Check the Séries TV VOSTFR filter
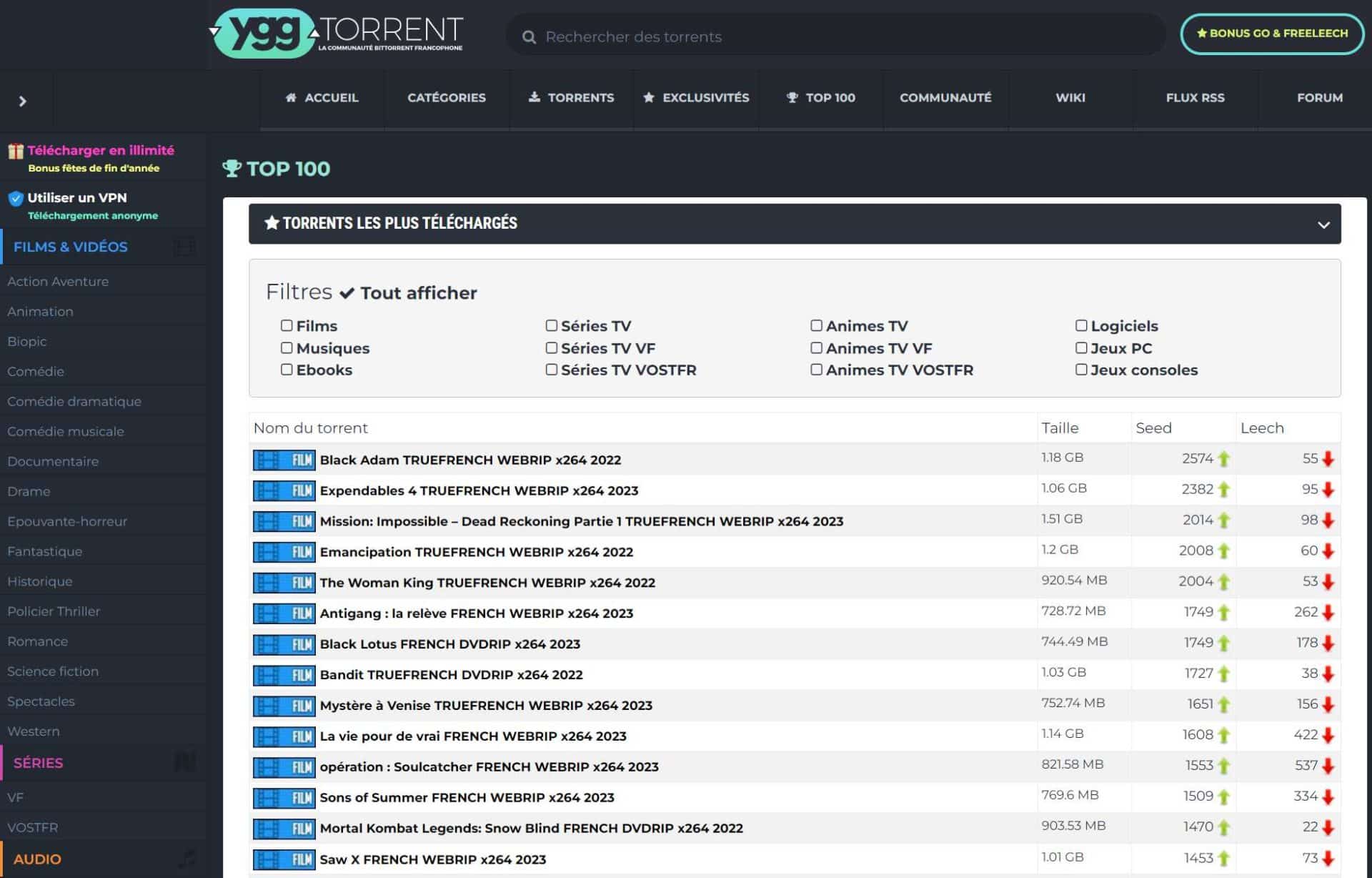 pos(552,369)
